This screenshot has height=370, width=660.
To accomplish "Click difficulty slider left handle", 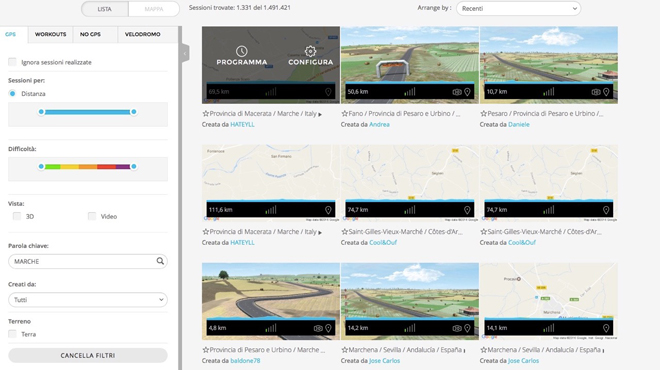I will 41,167.
